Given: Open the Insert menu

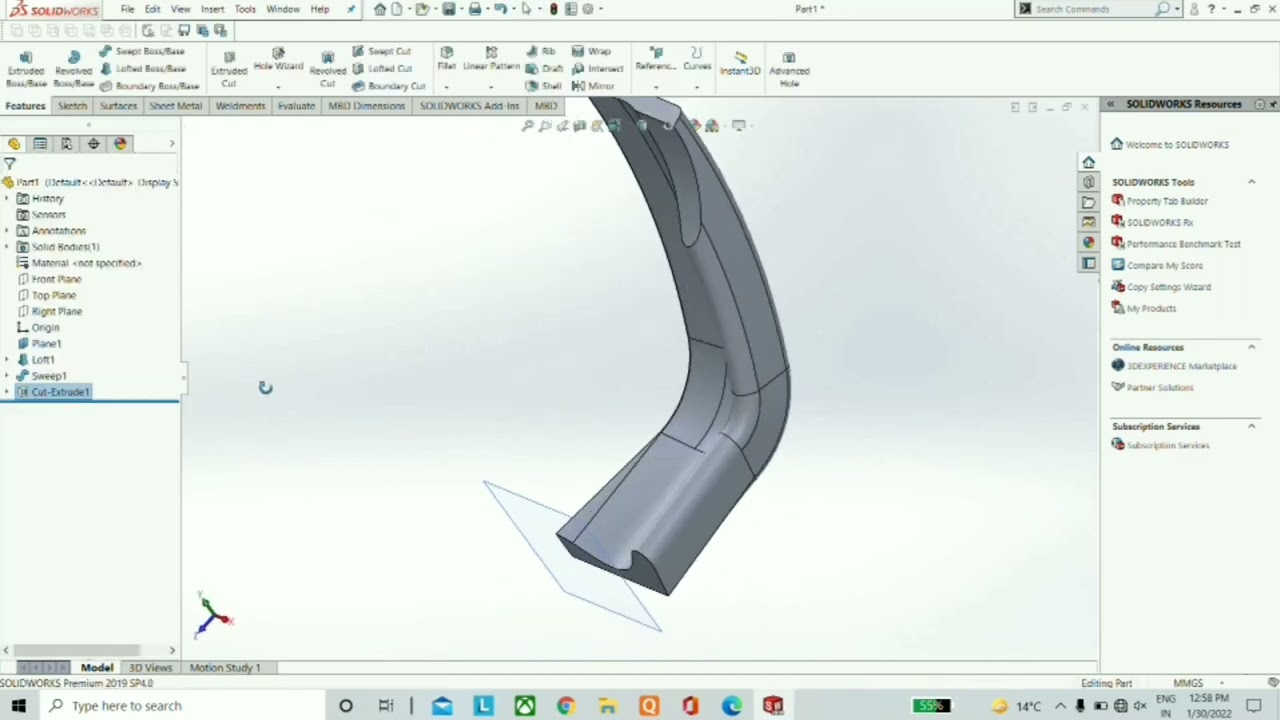Looking at the screenshot, I should point(212,9).
